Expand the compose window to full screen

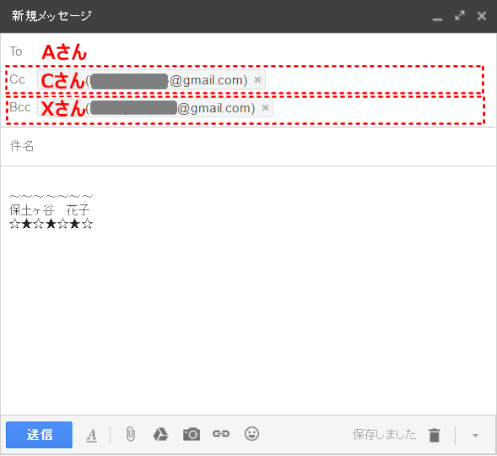tap(460, 15)
